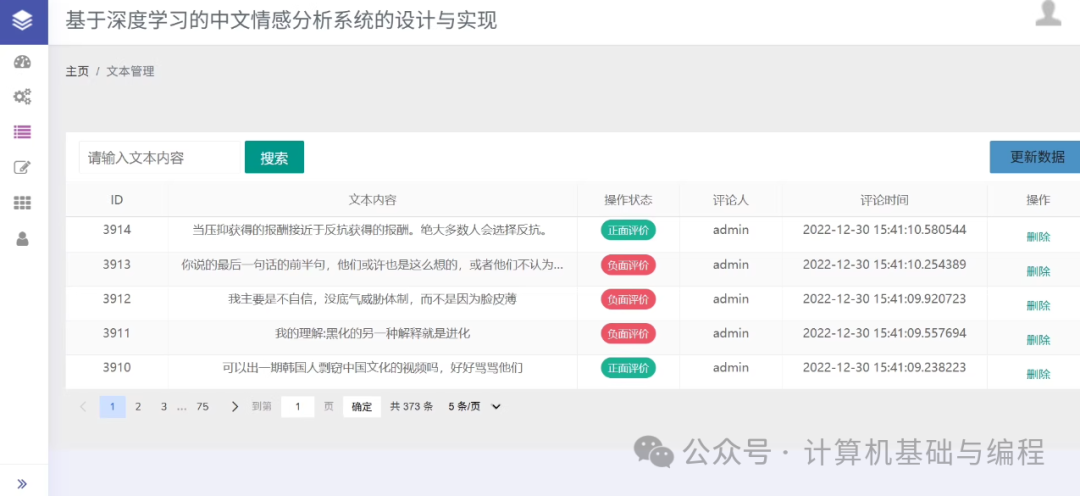Image resolution: width=1080 pixels, height=496 pixels.
Task: Click ID cell 3912
Action: 116,299
